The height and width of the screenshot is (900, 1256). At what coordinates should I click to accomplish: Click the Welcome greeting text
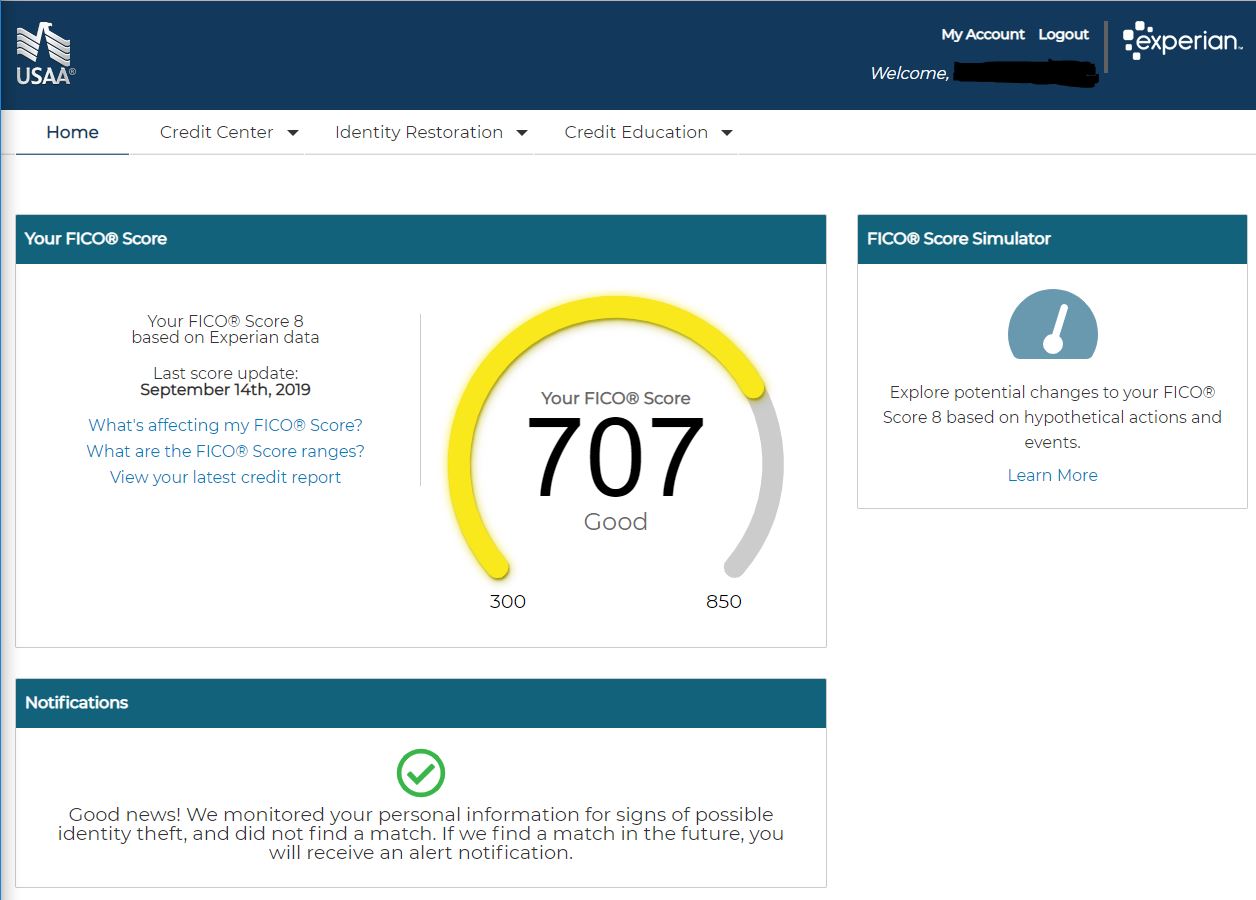(909, 73)
